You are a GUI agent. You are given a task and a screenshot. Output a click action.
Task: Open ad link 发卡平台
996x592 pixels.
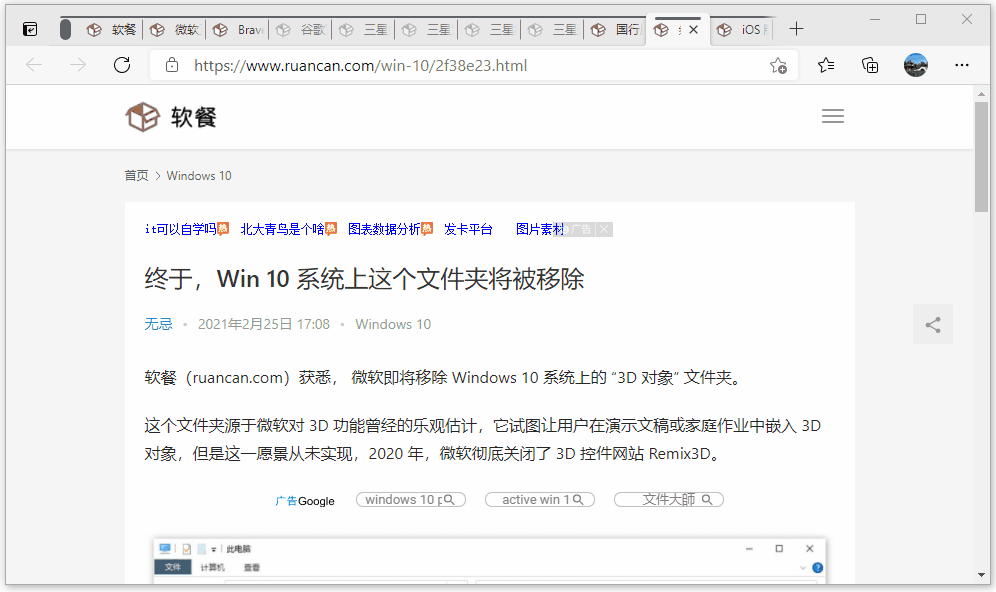pyautogui.click(x=468, y=229)
